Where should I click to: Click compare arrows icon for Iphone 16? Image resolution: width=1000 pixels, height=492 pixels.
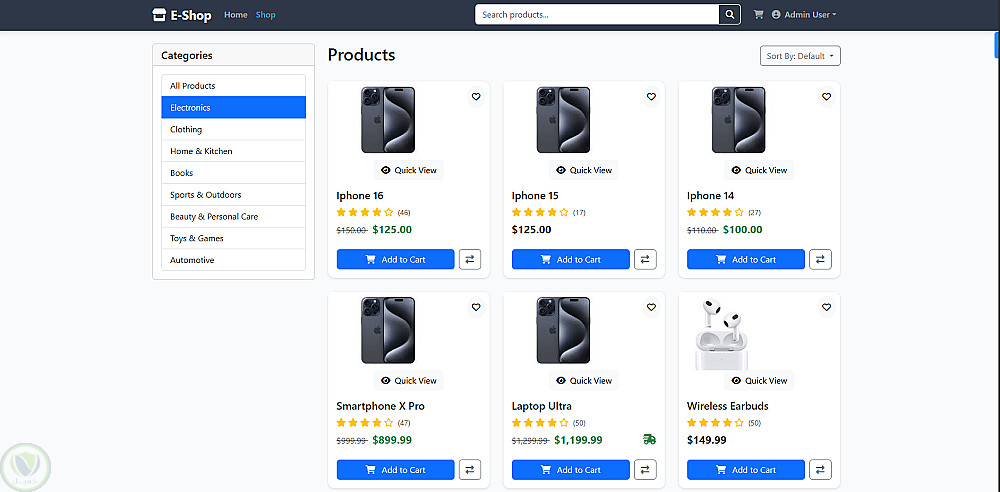pos(470,259)
